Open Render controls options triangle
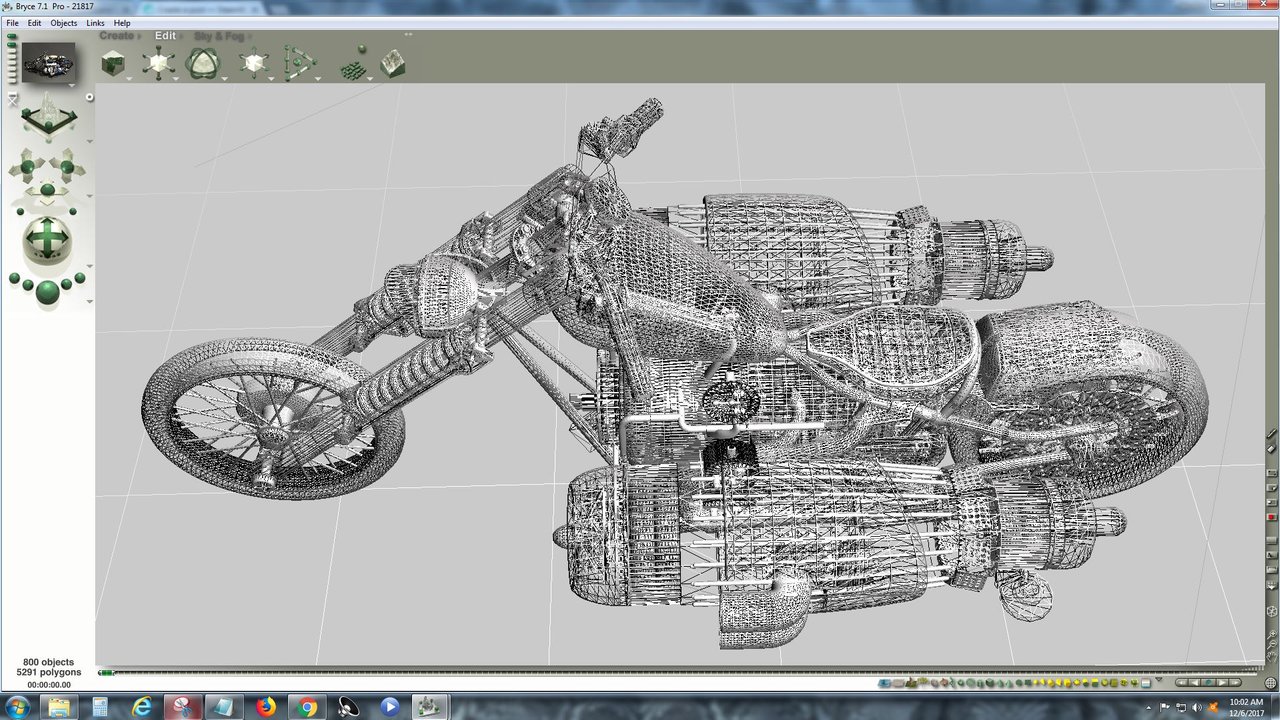This screenshot has width=1280, height=720. pyautogui.click(x=89, y=301)
